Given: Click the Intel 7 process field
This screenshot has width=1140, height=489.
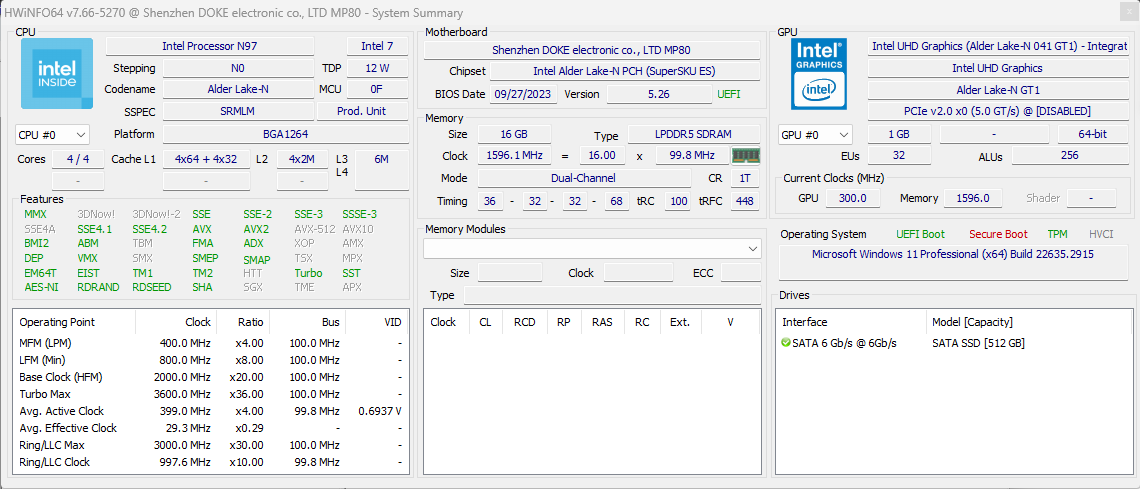Looking at the screenshot, I should pyautogui.click(x=377, y=47).
